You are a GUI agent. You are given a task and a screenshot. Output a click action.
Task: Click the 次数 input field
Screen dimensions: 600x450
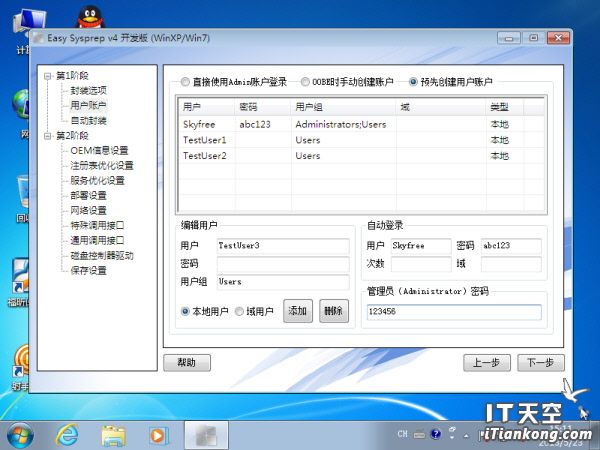(x=421, y=264)
